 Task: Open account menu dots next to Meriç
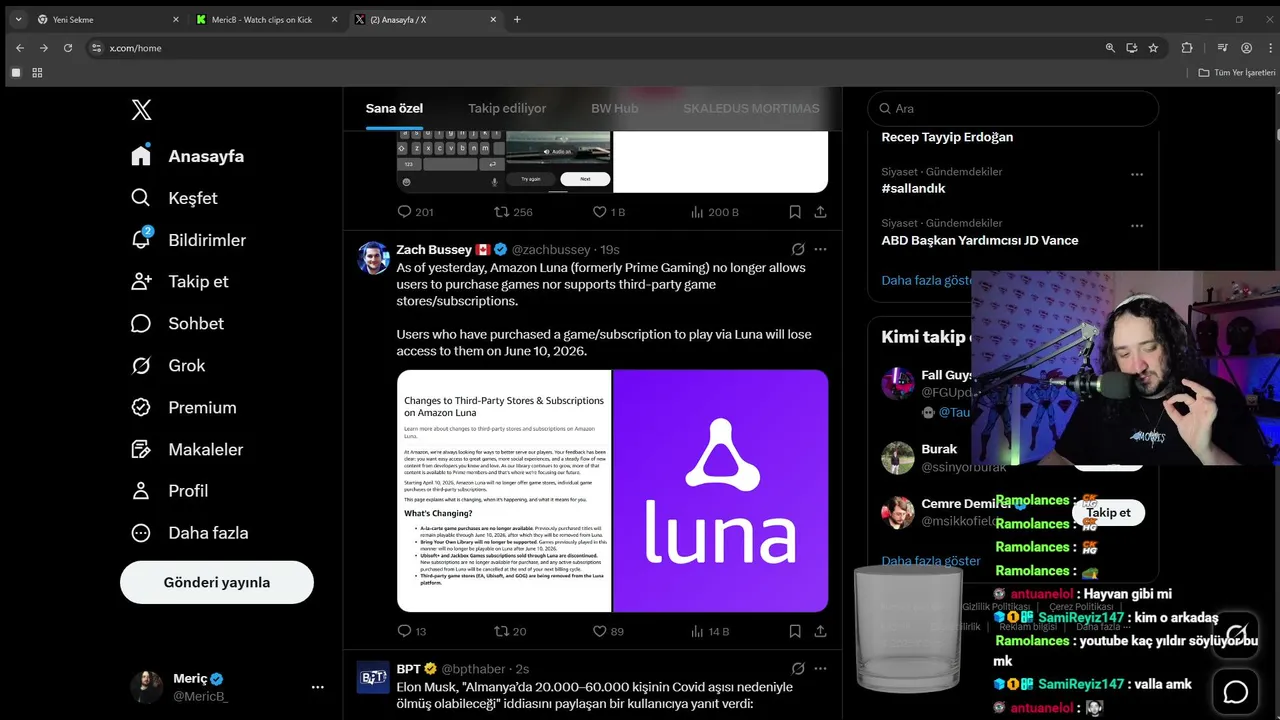[318, 687]
